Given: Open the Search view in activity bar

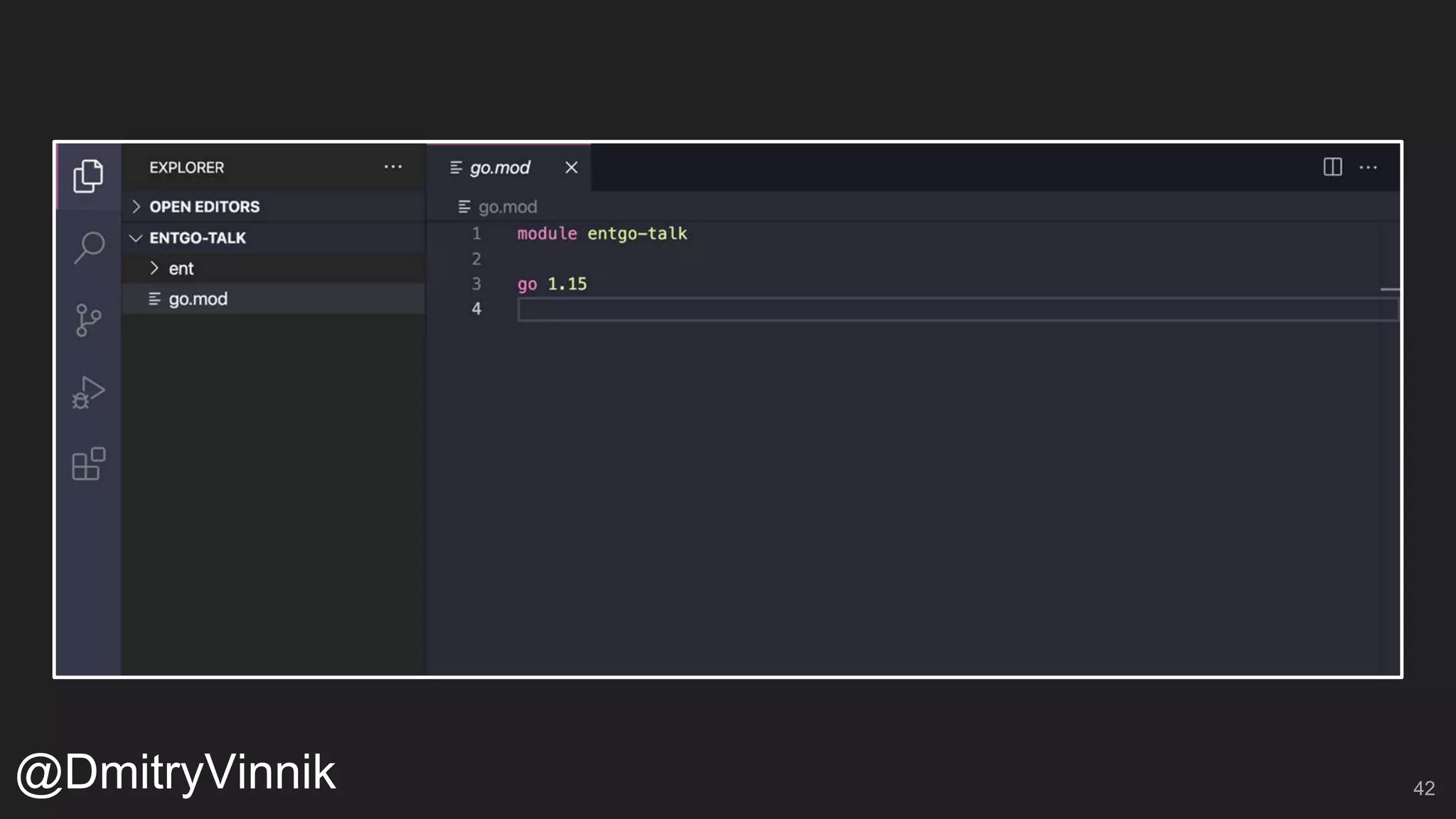Looking at the screenshot, I should pyautogui.click(x=89, y=247).
